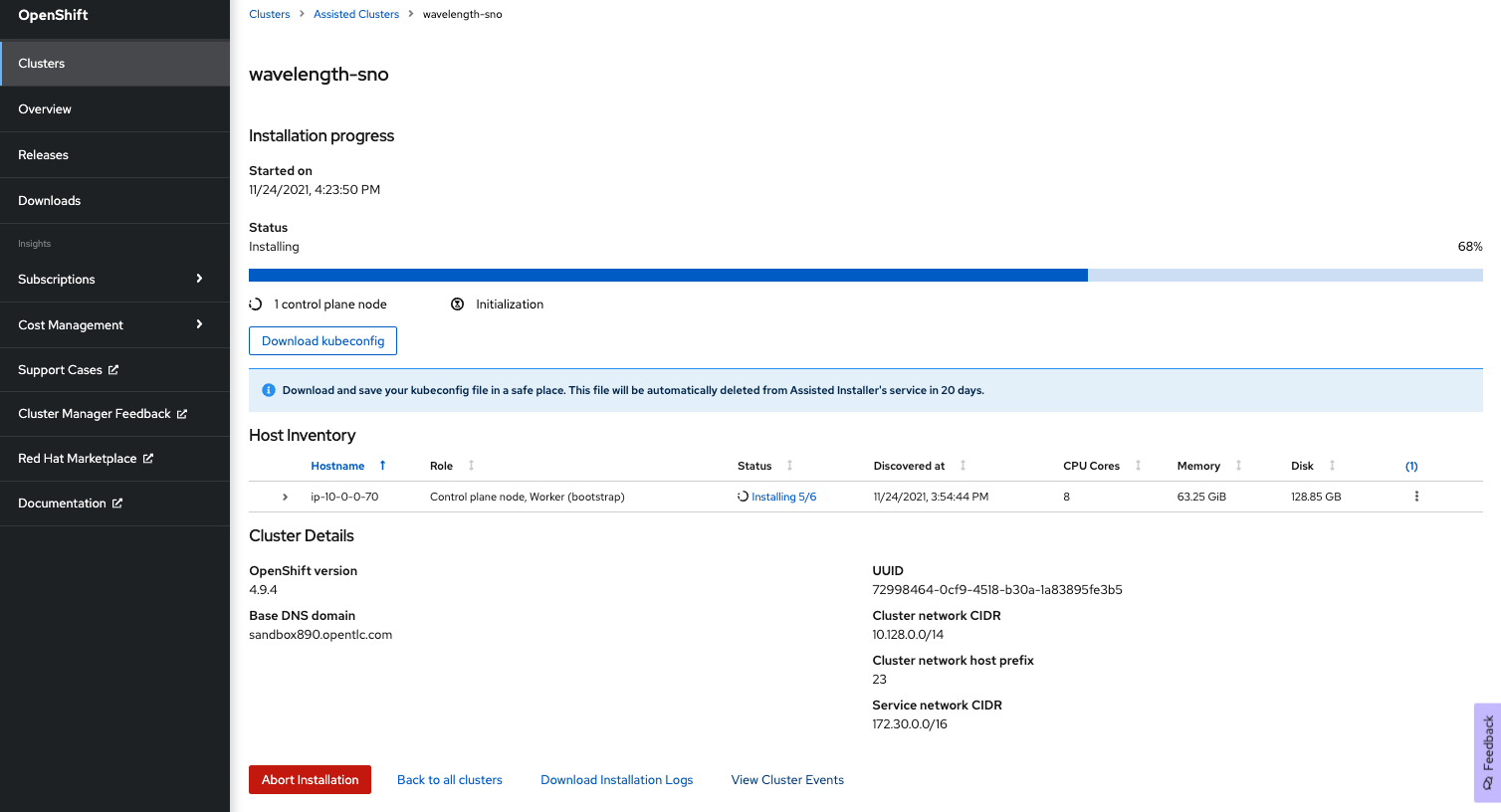Viewport: 1501px width, 812px height.
Task: Sort hosts using the Hostname arrow icon
Action: [x=382, y=466]
